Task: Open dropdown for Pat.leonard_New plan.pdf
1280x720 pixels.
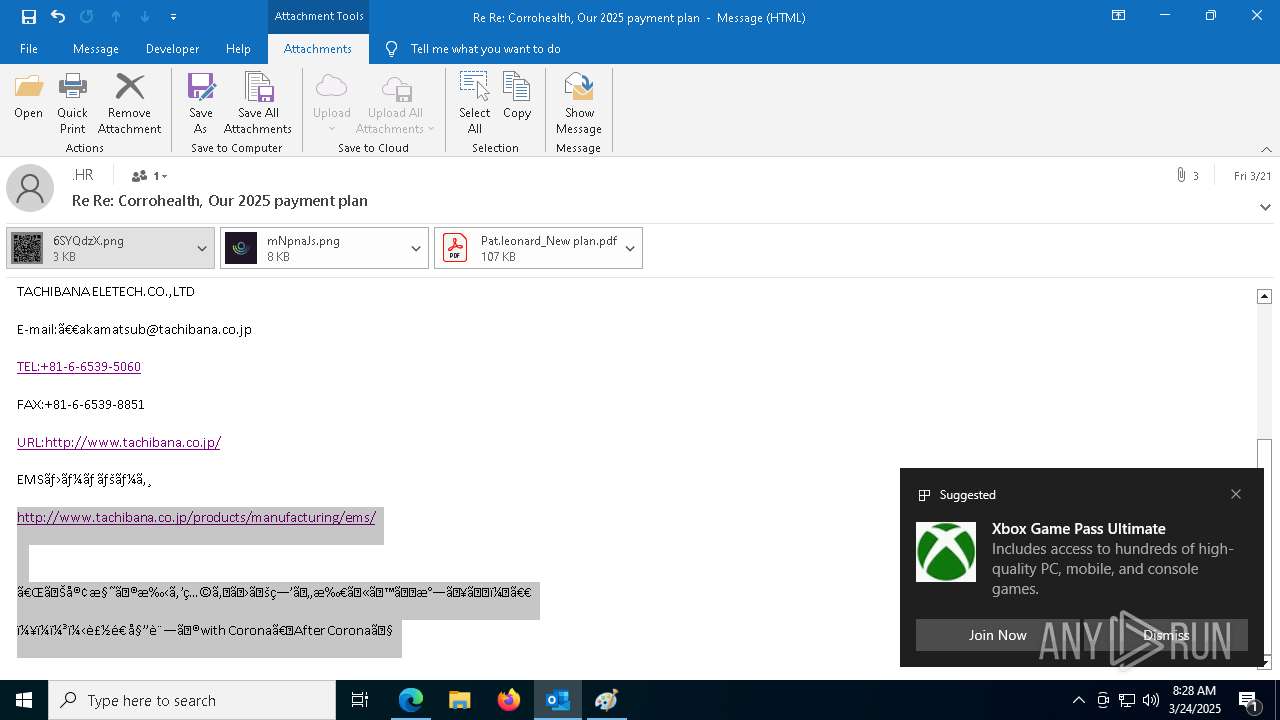Action: pos(630,248)
